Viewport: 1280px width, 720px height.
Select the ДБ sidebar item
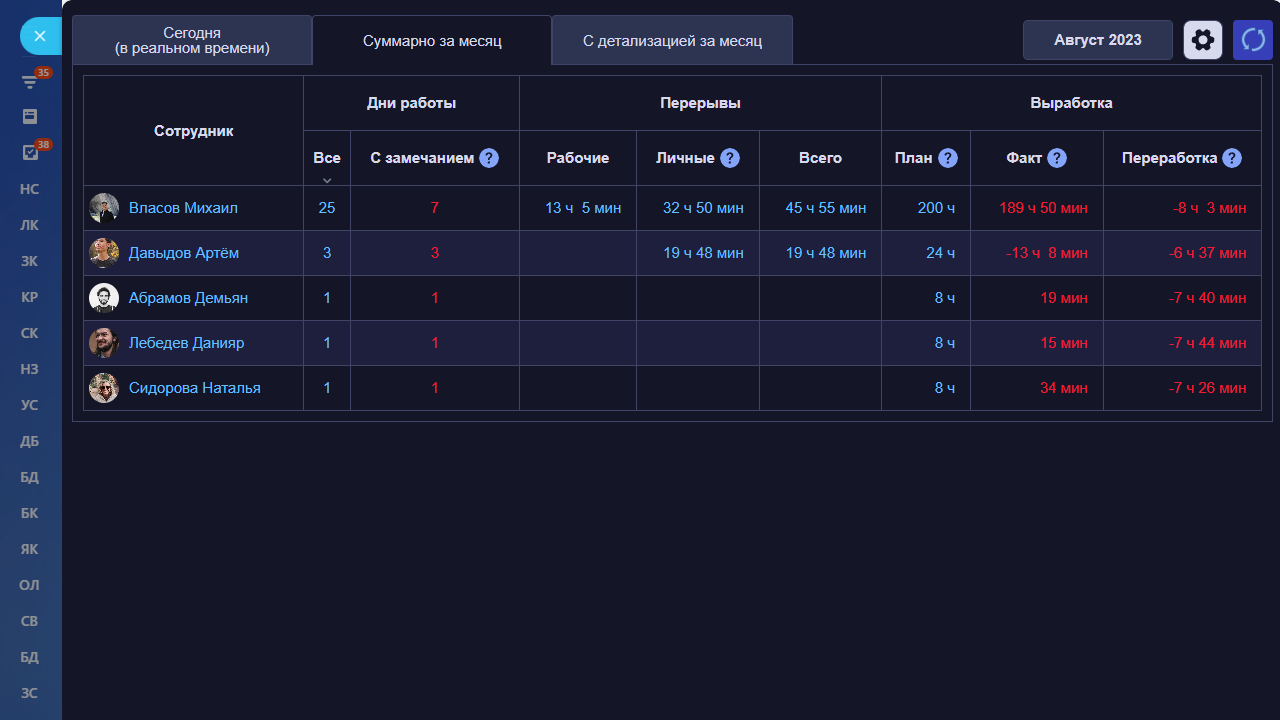pos(30,441)
